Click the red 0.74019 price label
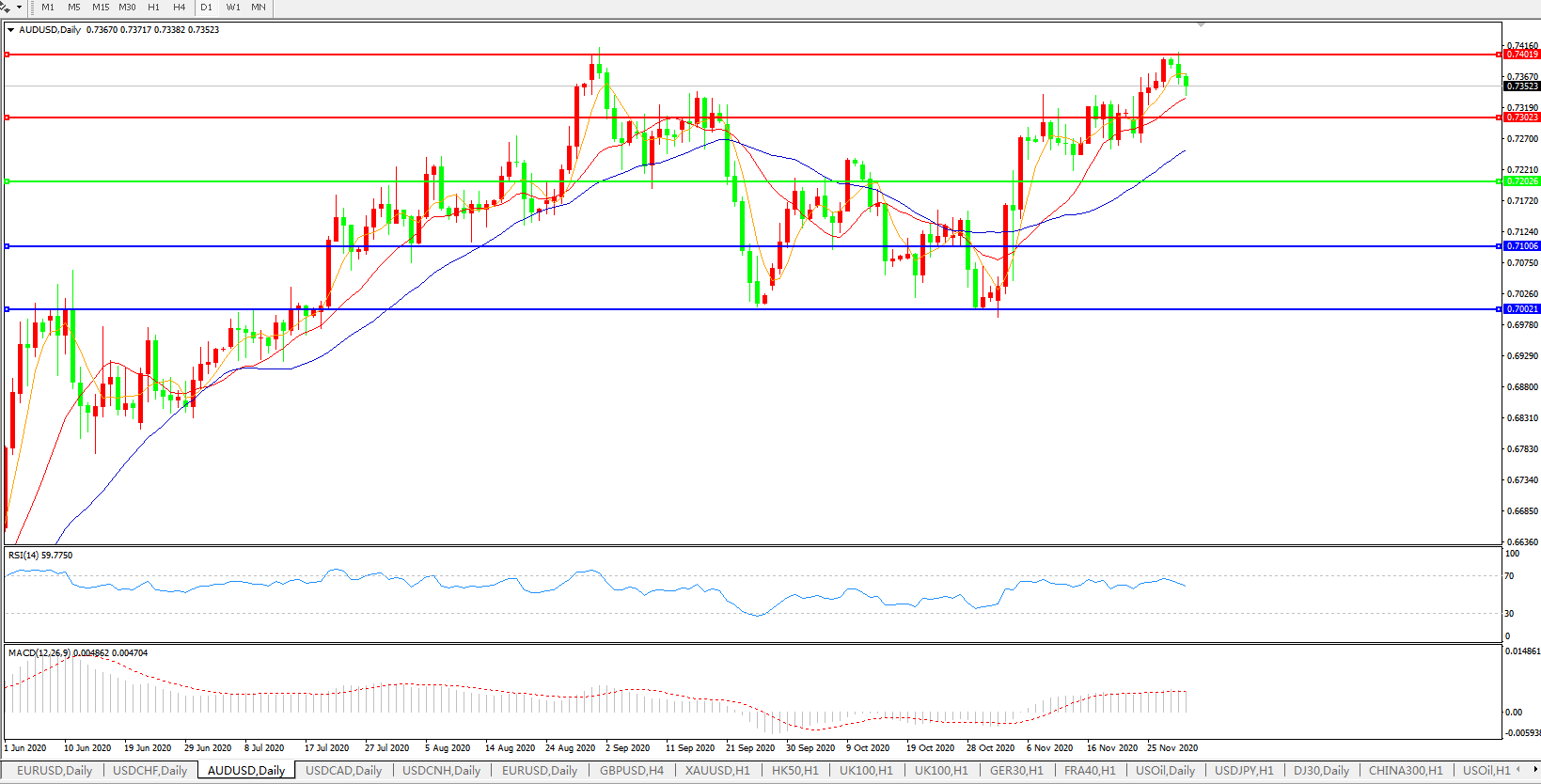This screenshot has height=784, width=1541. 1522,55
